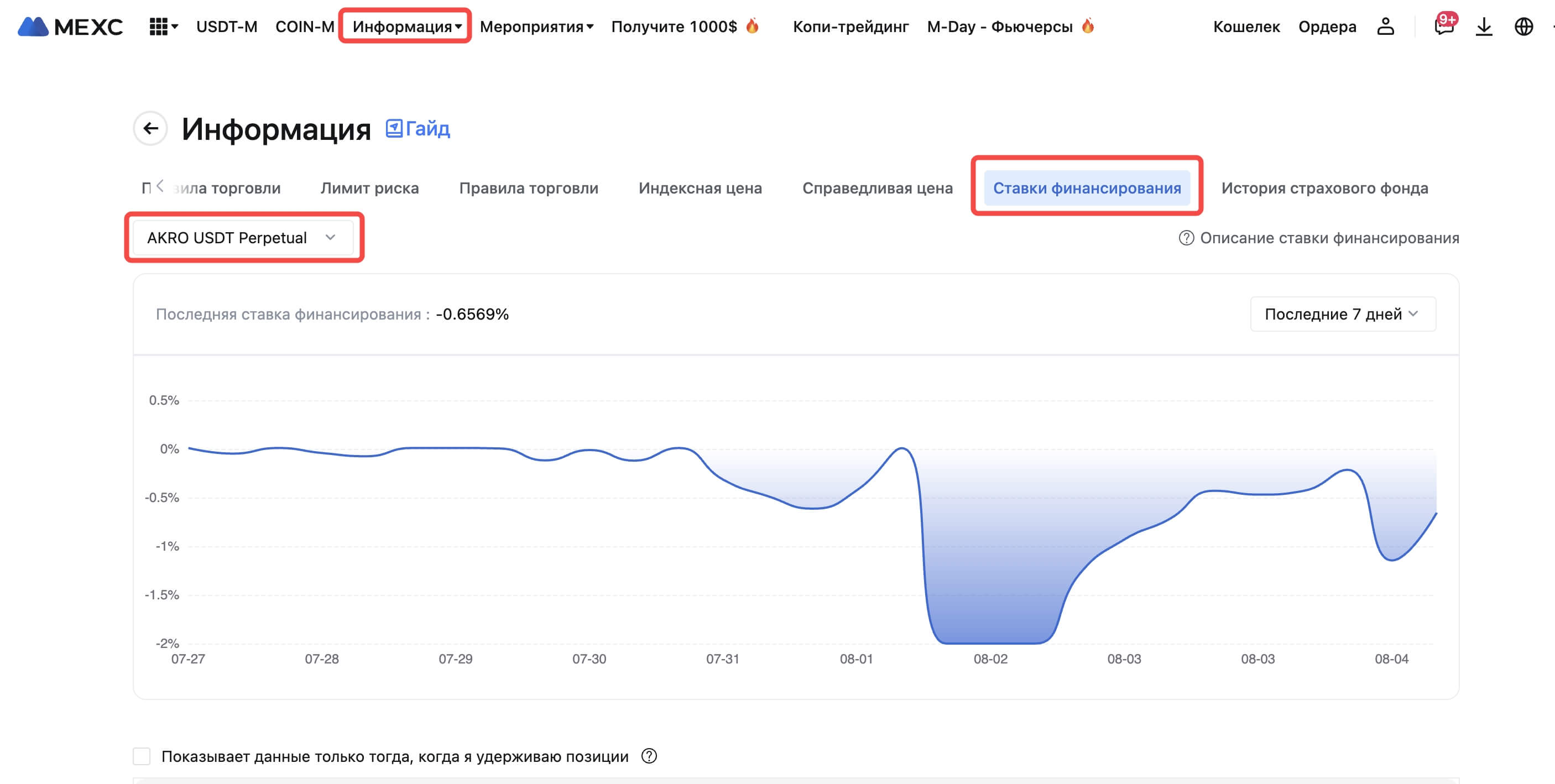The image size is (1555, 784).
Task: Click Описание ставки финансирования link
Action: 1329,238
